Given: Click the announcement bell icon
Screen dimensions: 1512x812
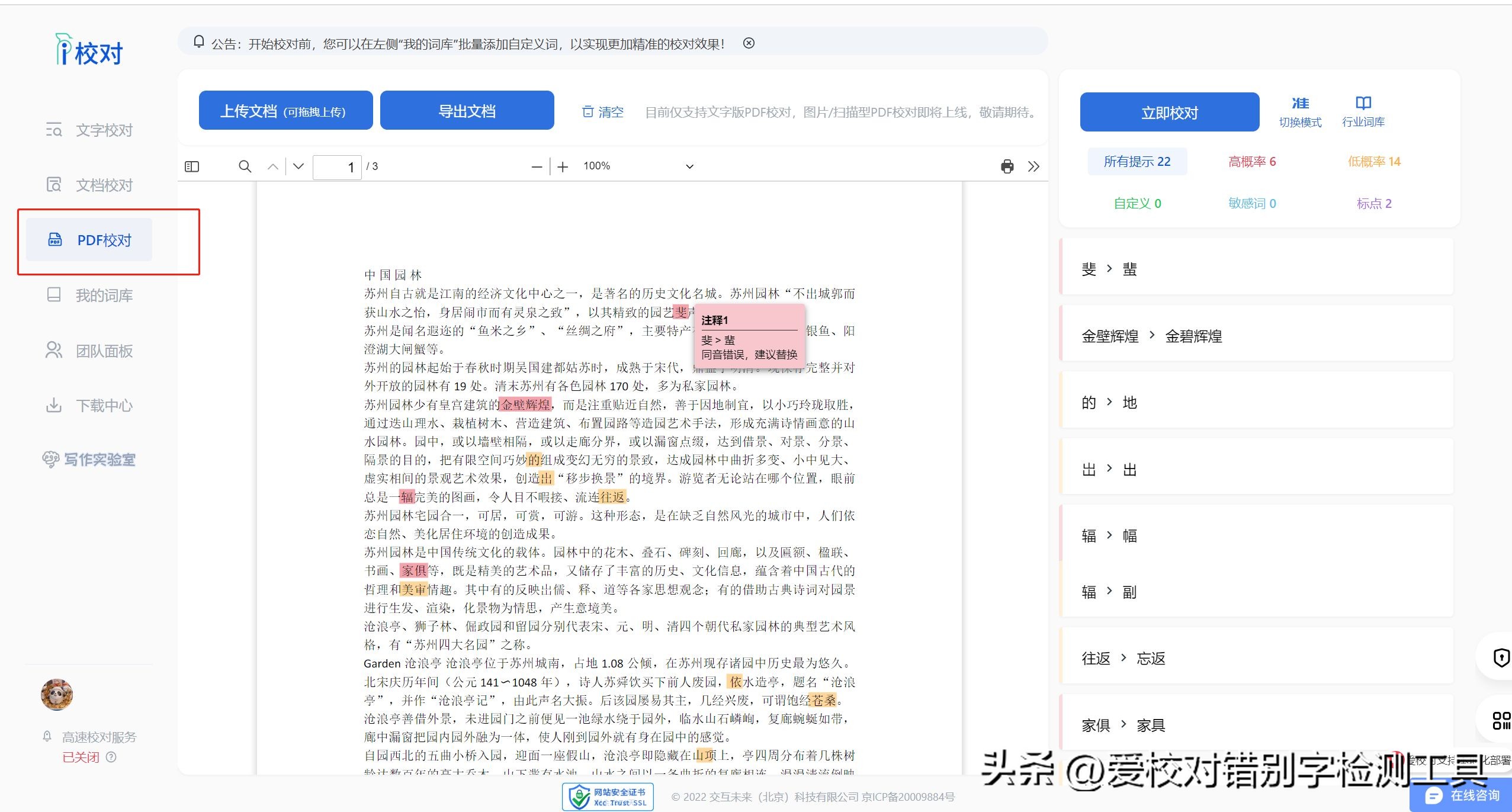Looking at the screenshot, I should 198,42.
